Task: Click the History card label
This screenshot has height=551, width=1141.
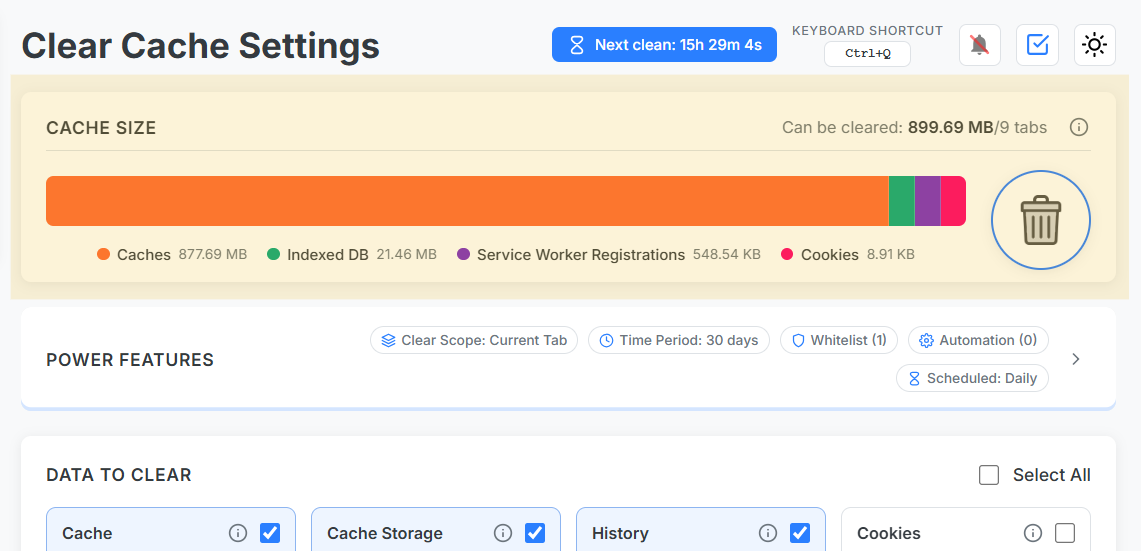Action: coord(620,534)
